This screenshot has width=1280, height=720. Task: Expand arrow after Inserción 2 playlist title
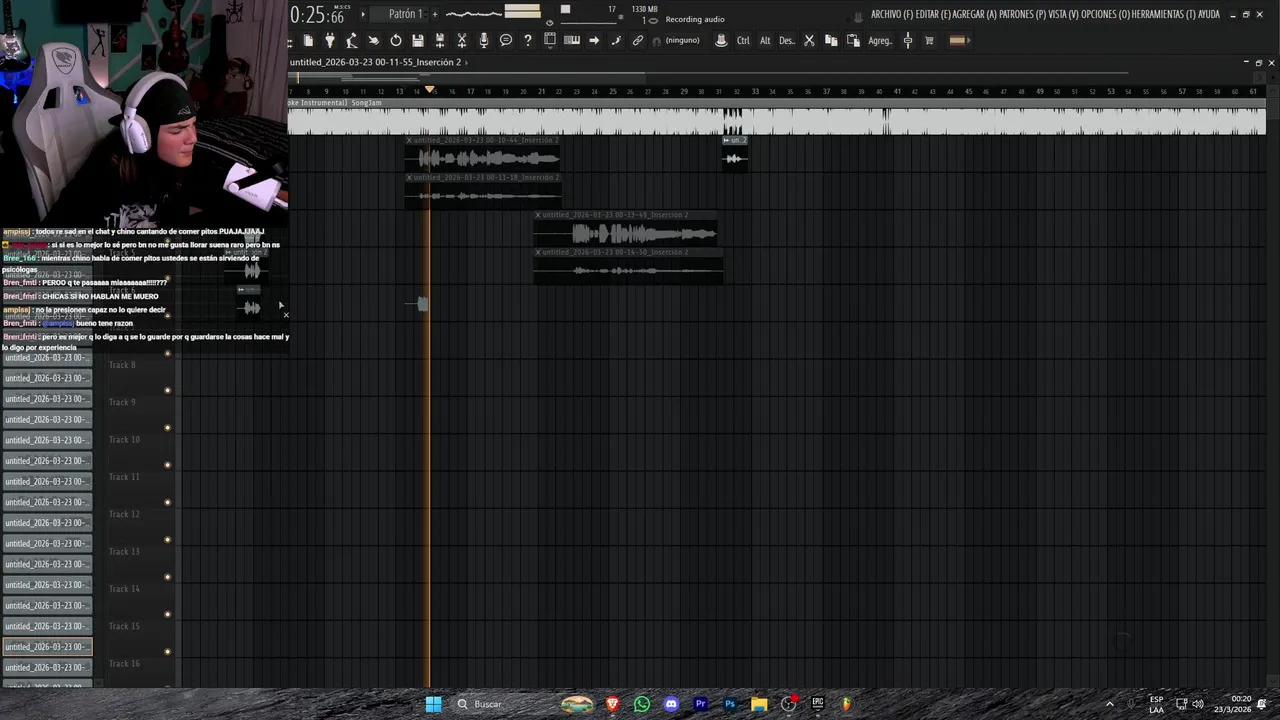[467, 62]
